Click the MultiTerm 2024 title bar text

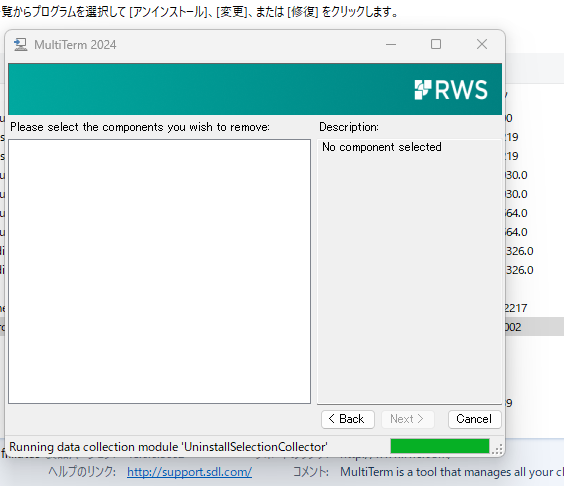click(75, 45)
